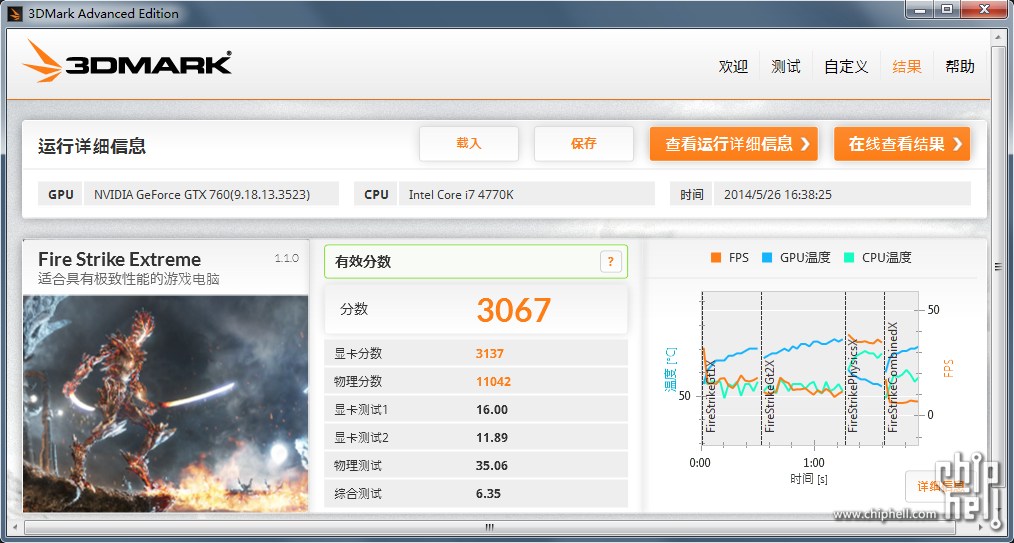Click the version number 1.1.0
1014x543 pixels.
click(x=286, y=258)
